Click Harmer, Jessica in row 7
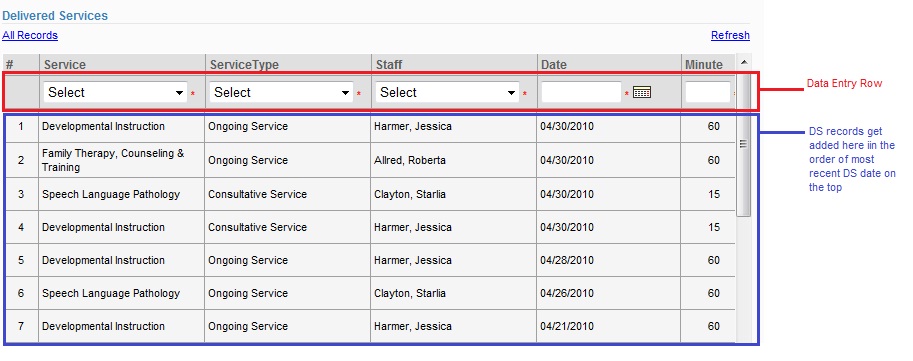This screenshot has height=361, width=913. coord(413,326)
